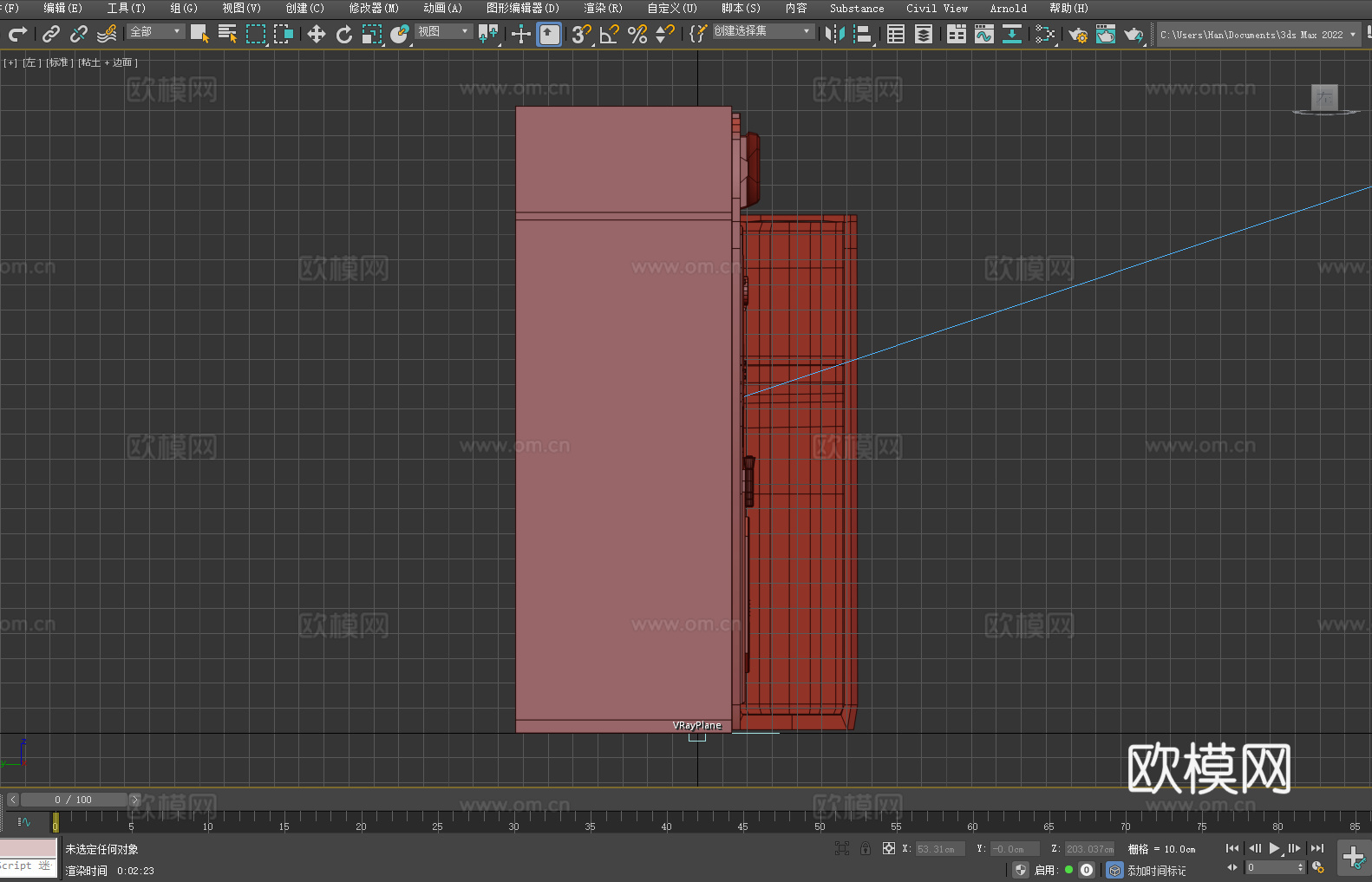Play the animation

tap(1274, 848)
